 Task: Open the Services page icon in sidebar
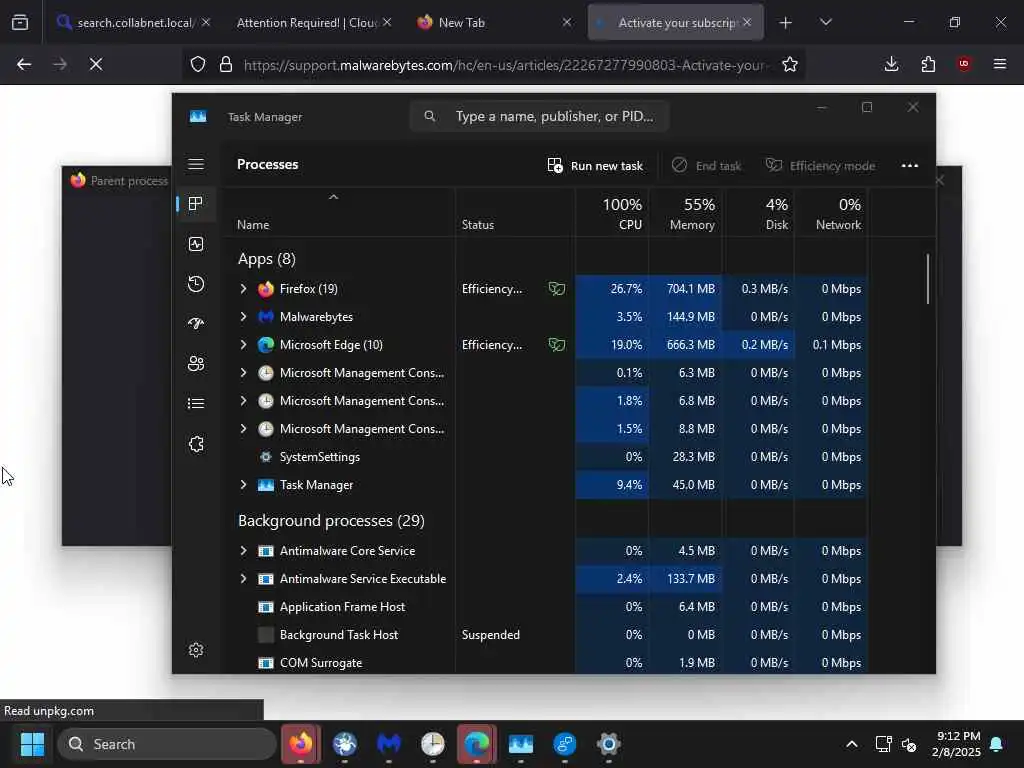pyautogui.click(x=196, y=444)
